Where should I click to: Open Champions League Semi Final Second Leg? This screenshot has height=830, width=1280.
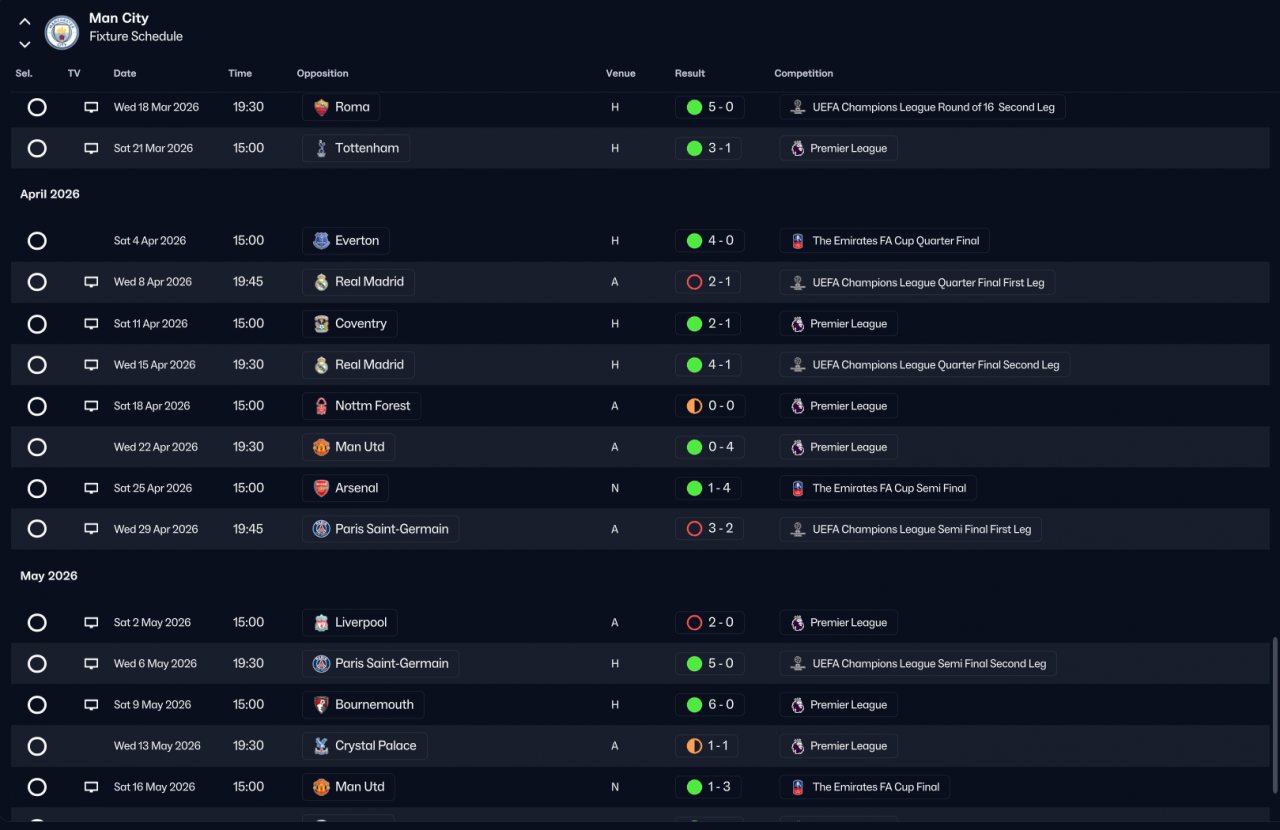[918, 664]
